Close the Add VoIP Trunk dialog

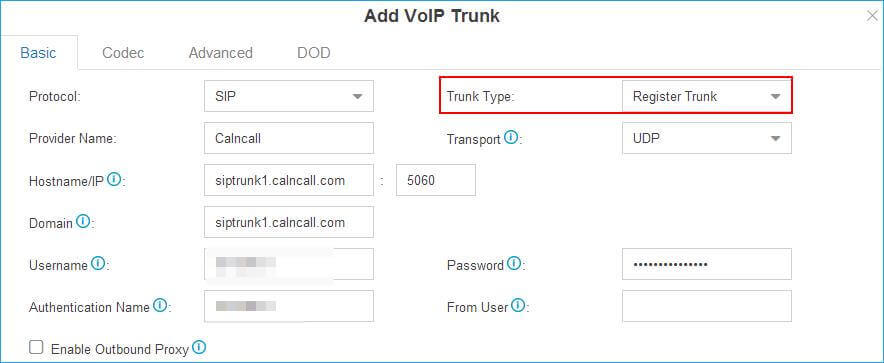(872, 16)
